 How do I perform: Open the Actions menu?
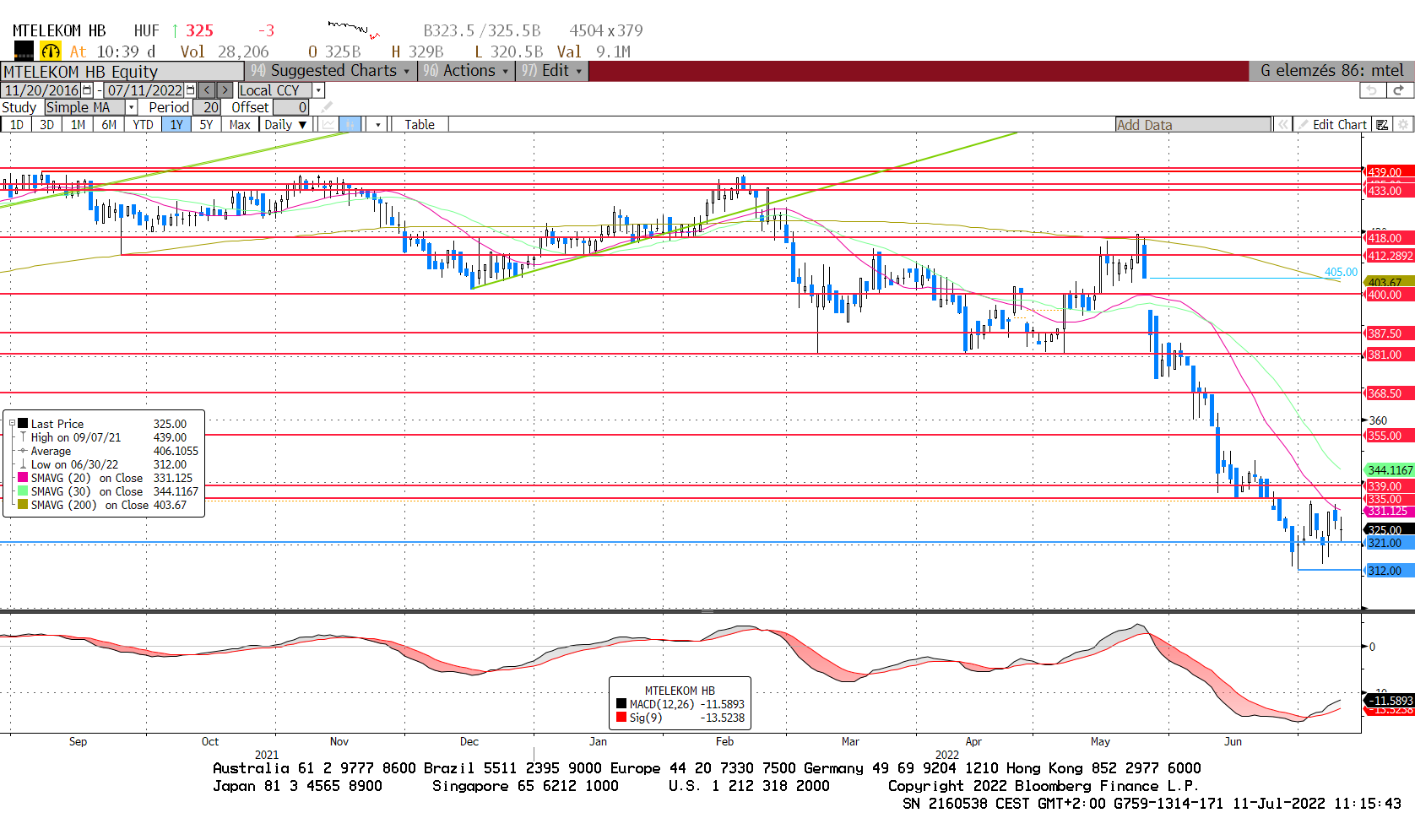[466, 71]
